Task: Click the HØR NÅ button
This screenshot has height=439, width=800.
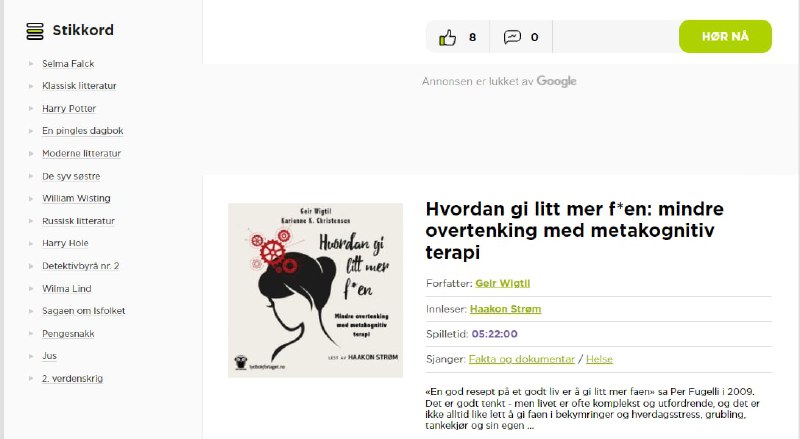Action: 725,36
